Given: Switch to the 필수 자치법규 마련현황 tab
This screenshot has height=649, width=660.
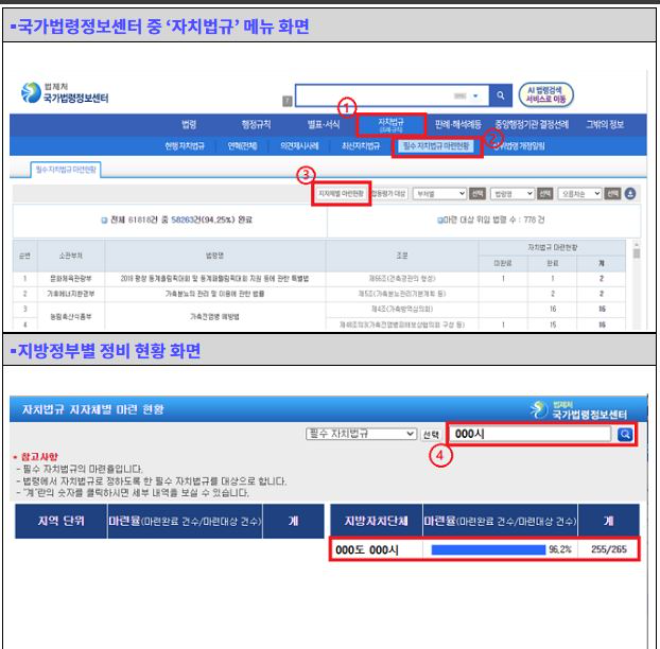Looking at the screenshot, I should pyautogui.click(x=66, y=170).
